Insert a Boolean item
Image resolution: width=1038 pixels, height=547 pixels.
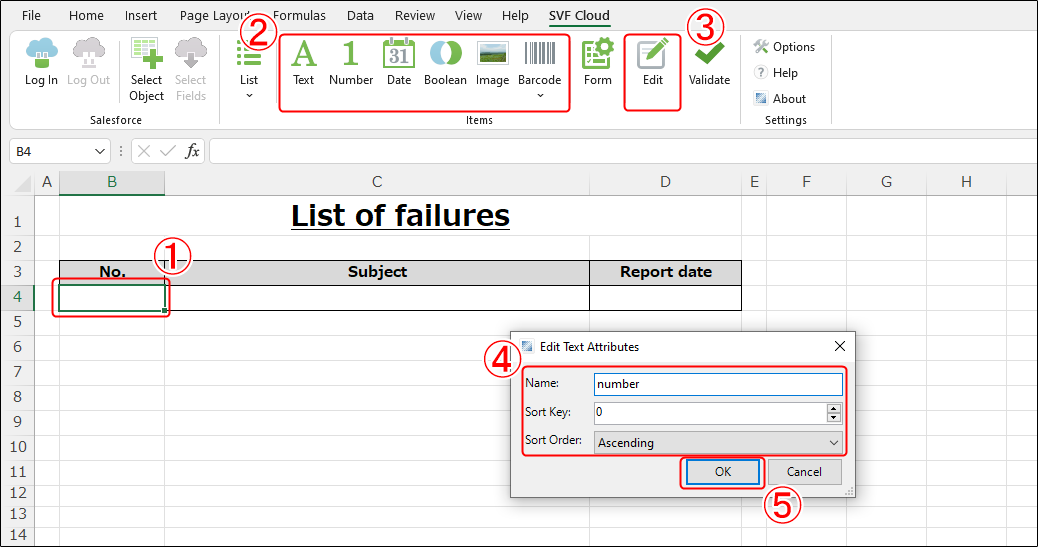coord(445,63)
